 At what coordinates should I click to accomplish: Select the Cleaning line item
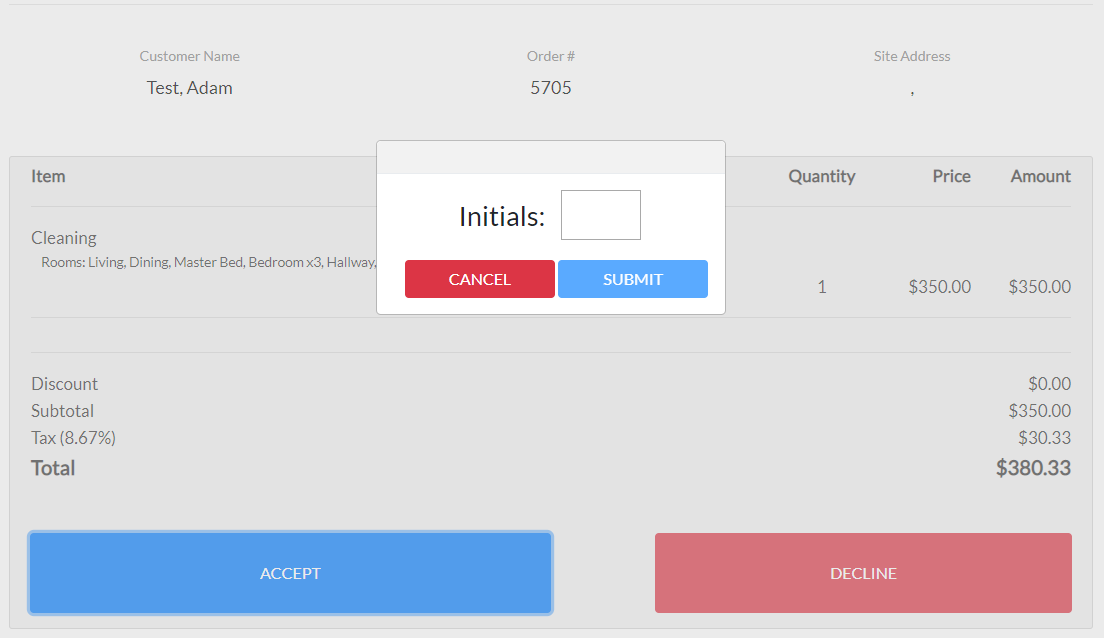pyautogui.click(x=64, y=238)
